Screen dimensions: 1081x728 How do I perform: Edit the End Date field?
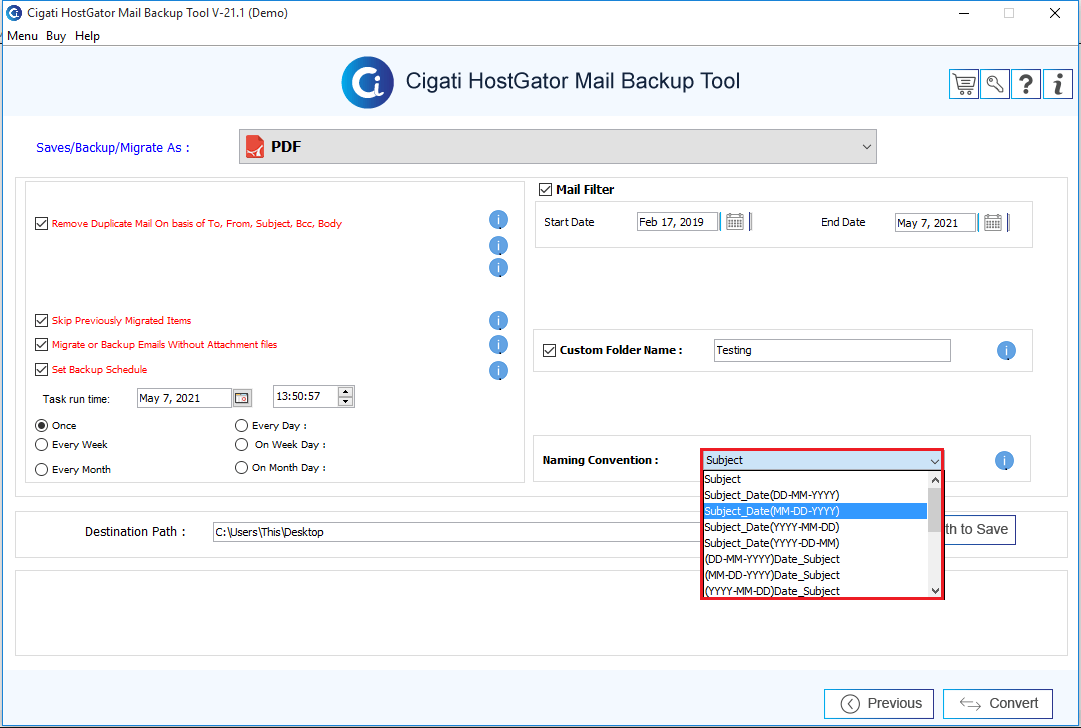(x=936, y=223)
